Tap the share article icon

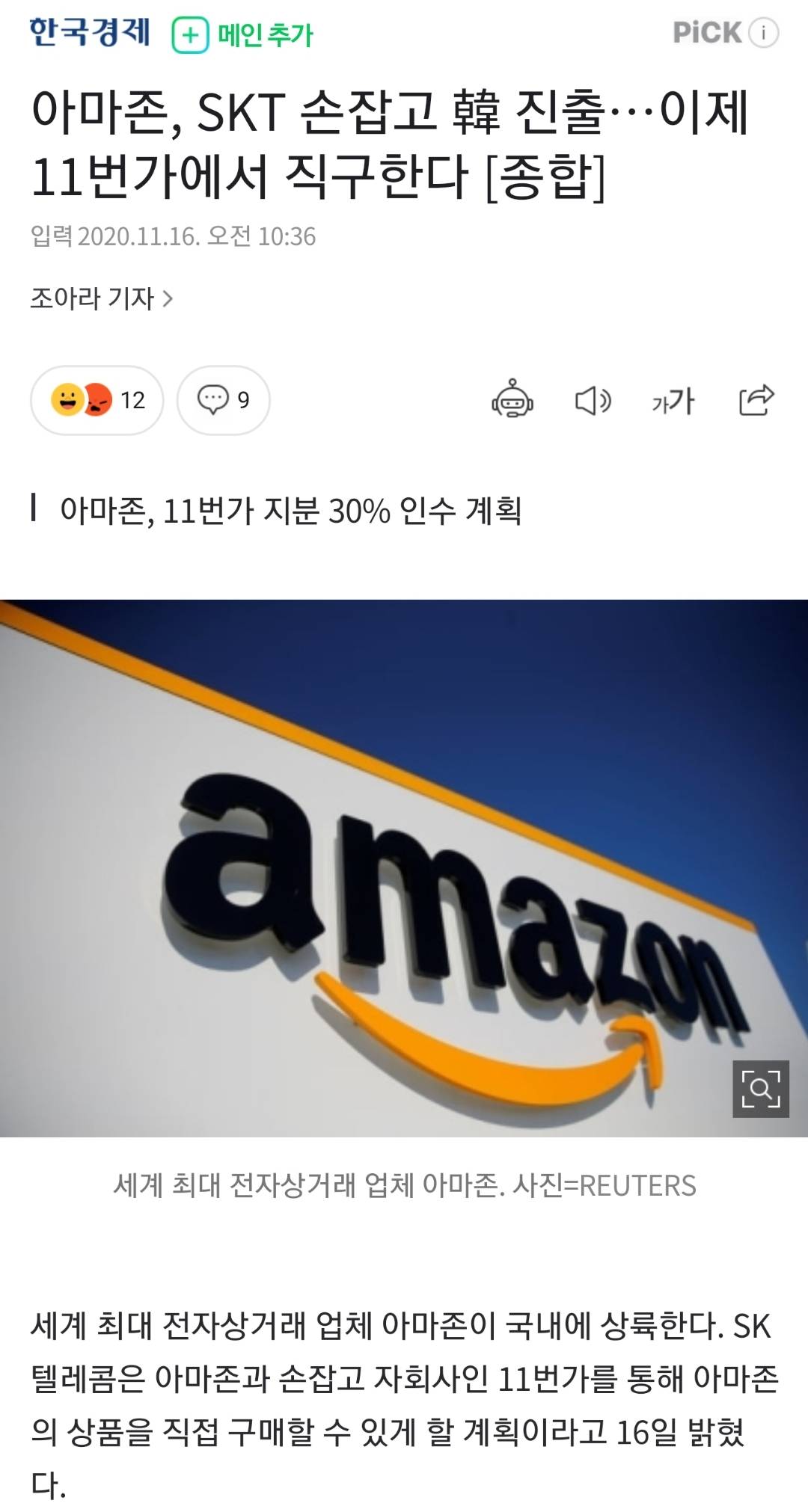756,399
